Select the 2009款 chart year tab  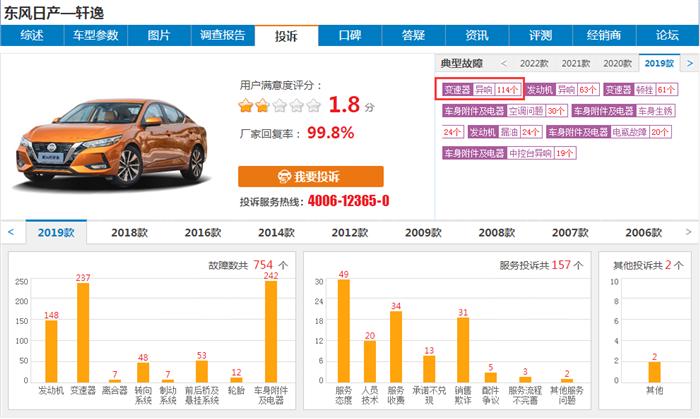tap(423, 232)
